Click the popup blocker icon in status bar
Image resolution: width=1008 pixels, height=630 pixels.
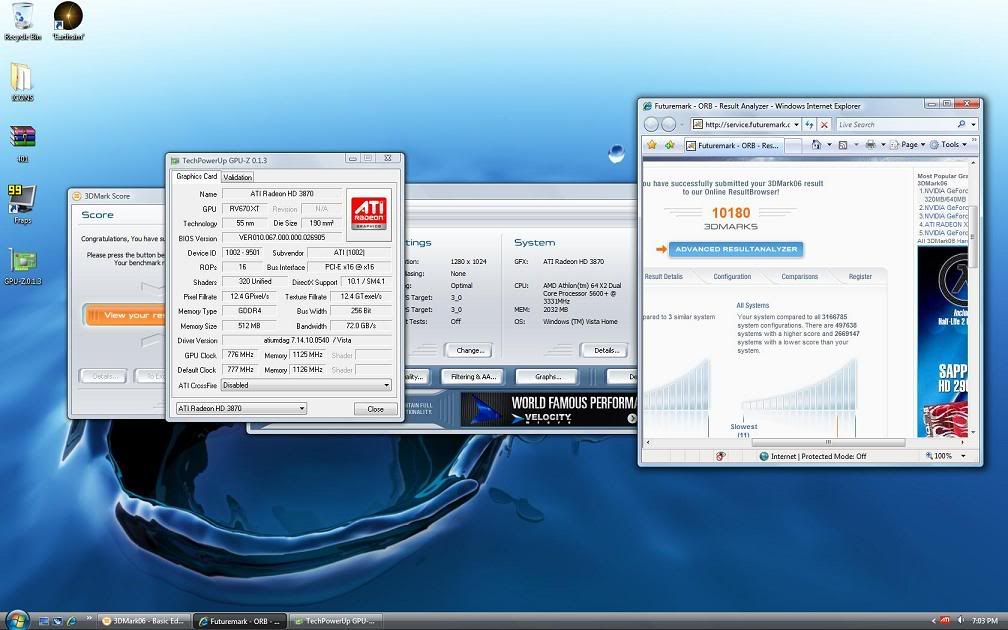pyautogui.click(x=721, y=456)
